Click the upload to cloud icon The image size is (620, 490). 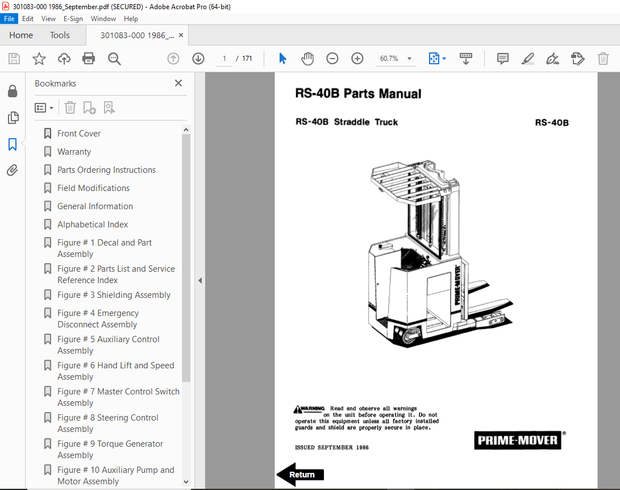[x=64, y=59]
